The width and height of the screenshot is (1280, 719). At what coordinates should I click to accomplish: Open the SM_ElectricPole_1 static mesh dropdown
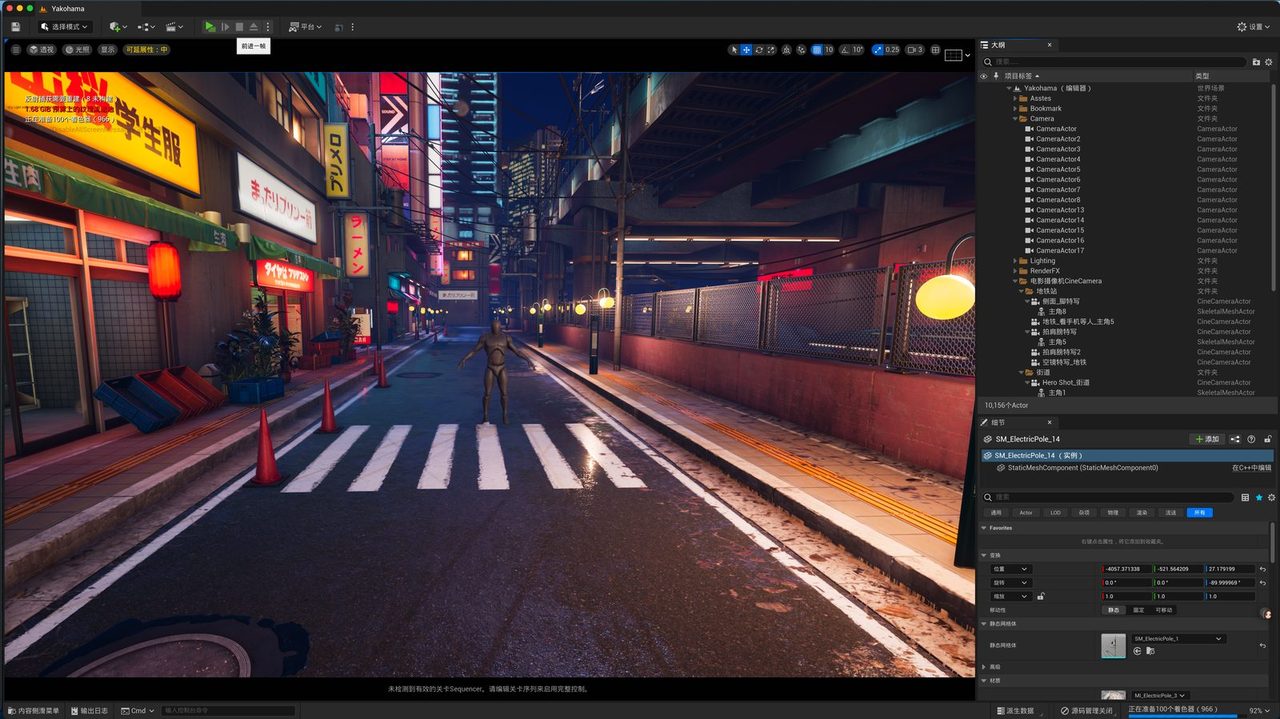pyautogui.click(x=1178, y=638)
